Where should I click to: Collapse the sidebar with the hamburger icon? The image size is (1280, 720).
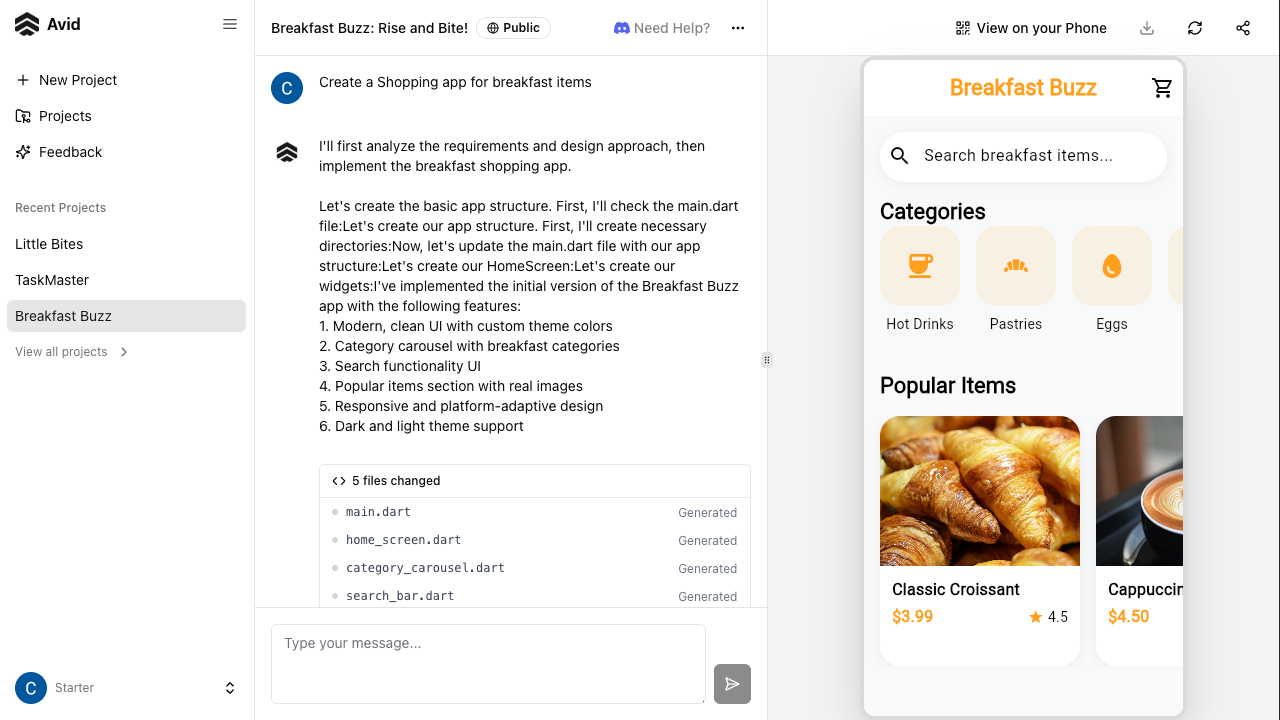(x=230, y=24)
